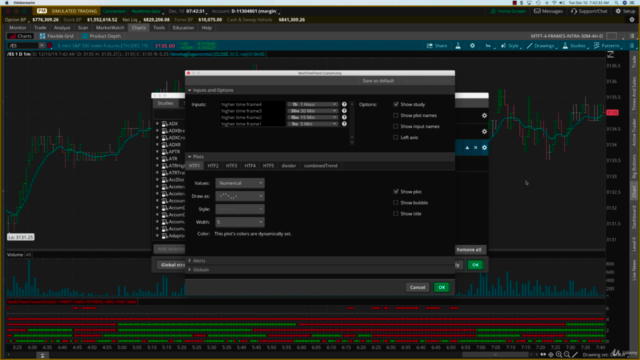
Task: Enable Left axis checkbox
Action: point(396,138)
